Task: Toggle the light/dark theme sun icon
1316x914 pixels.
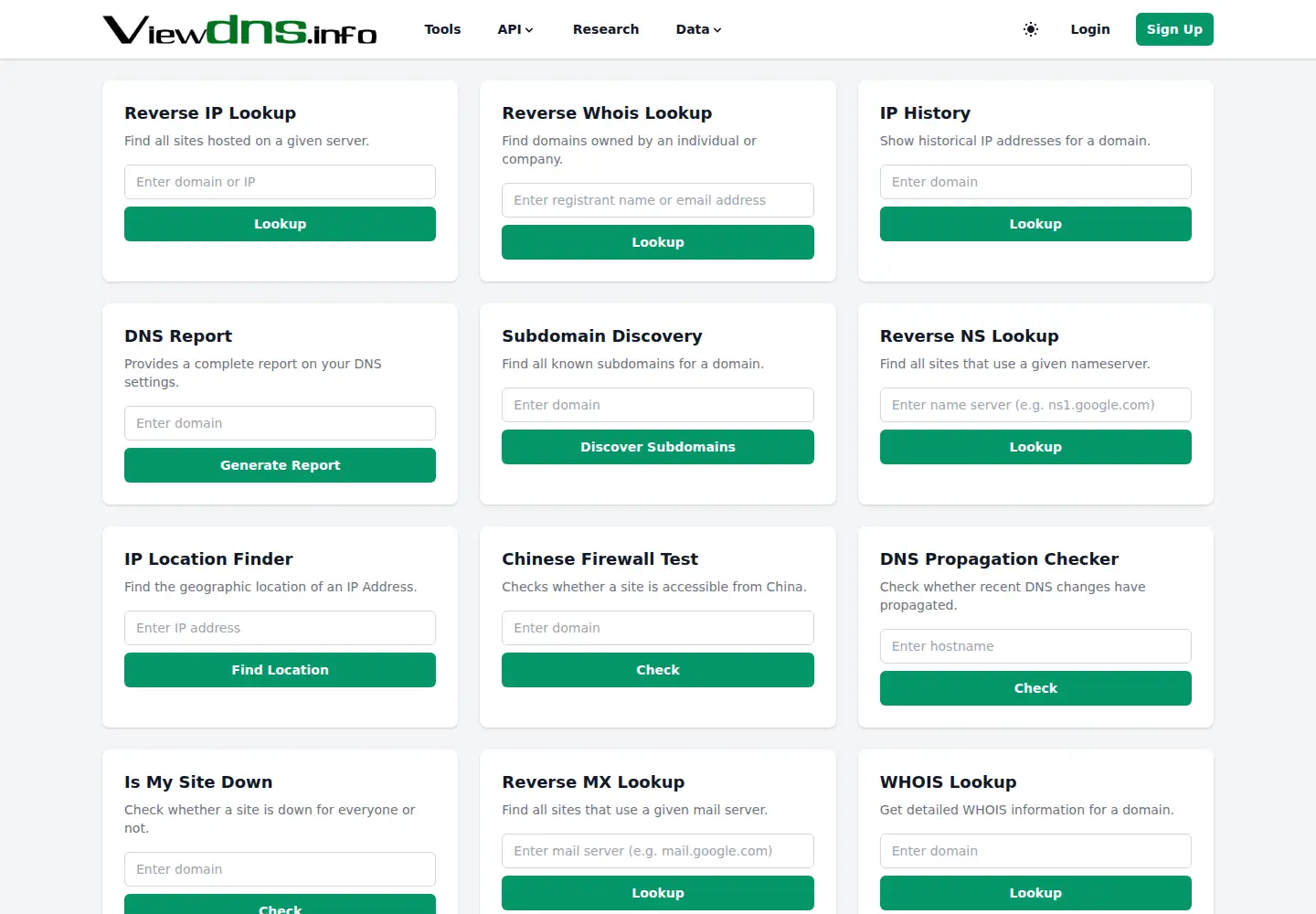Action: (x=1031, y=29)
